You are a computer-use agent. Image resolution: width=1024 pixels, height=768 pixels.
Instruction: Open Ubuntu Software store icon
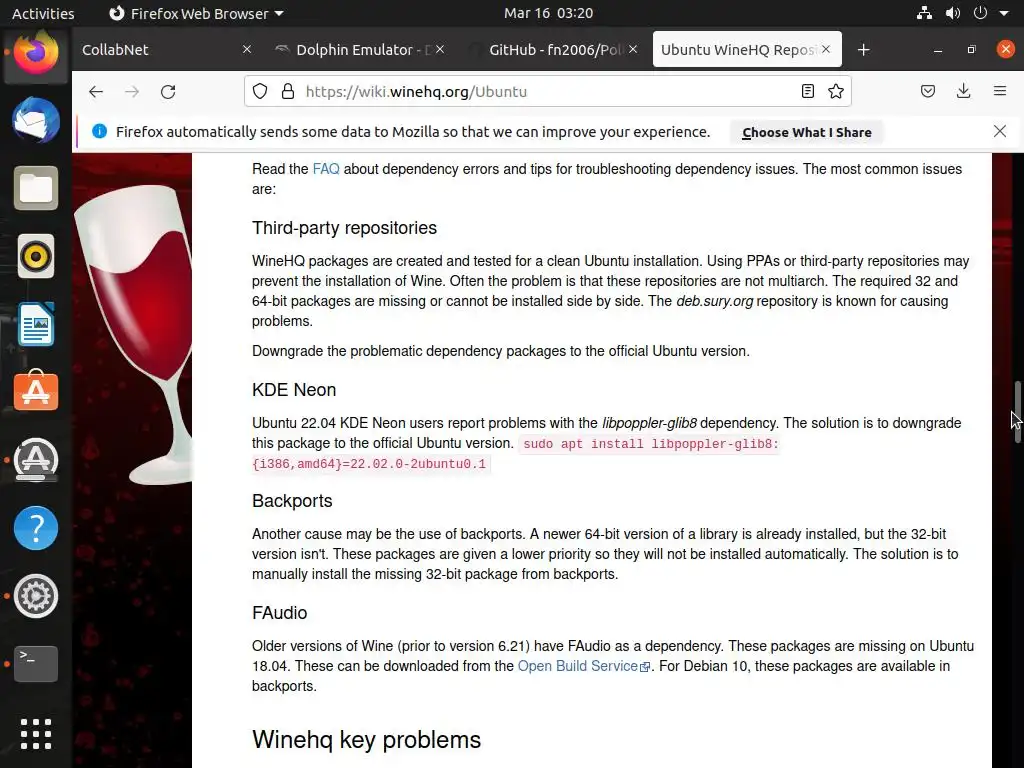point(36,391)
